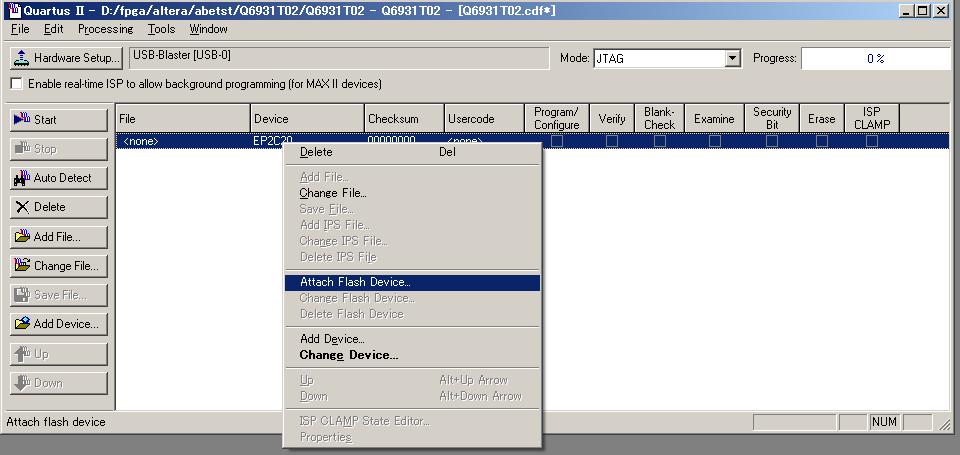
Task: Tick the Verify checkbox for EP2C20
Action: [x=612, y=141]
